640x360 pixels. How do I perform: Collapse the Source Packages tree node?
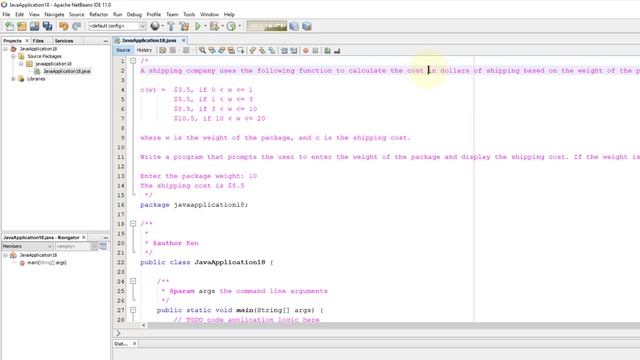13,56
